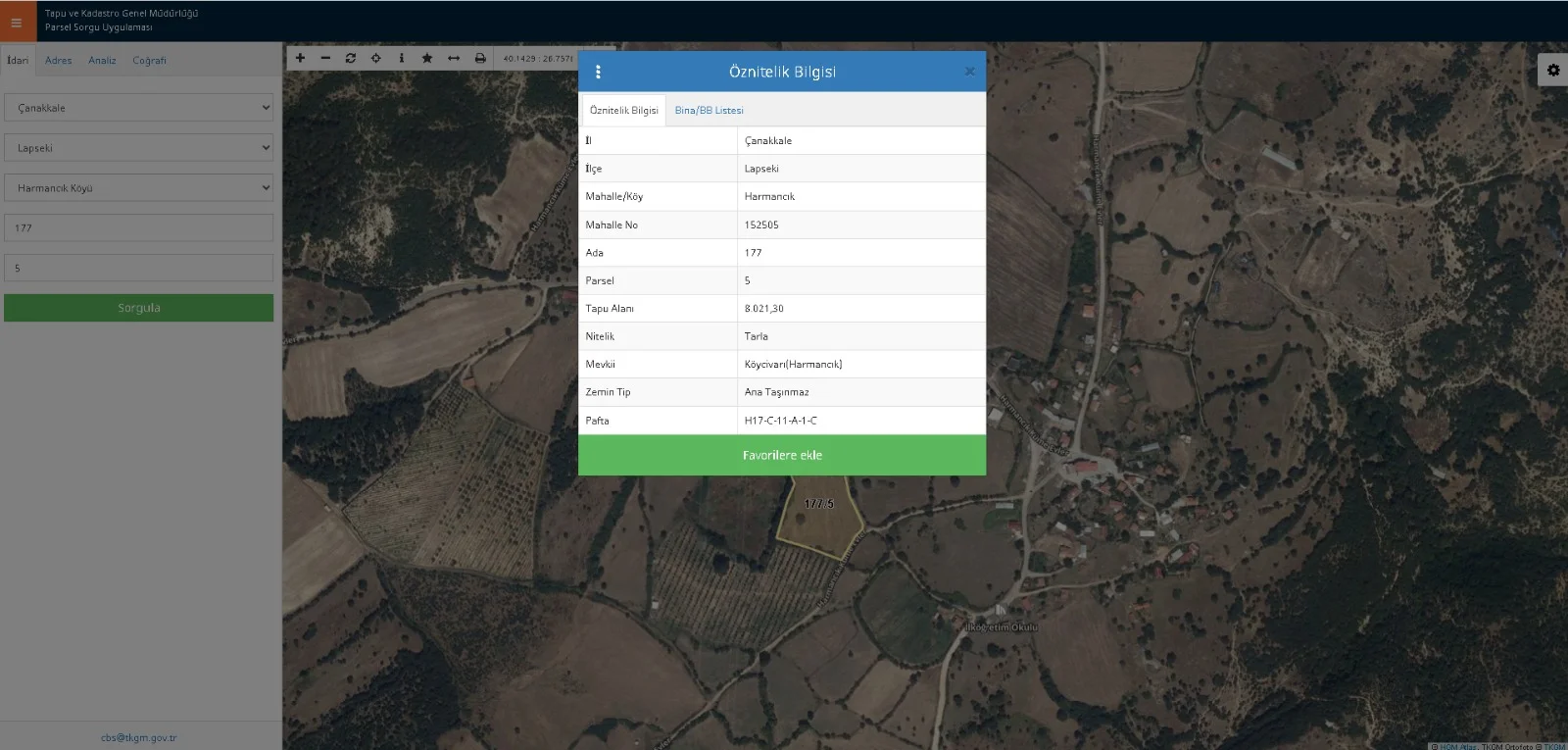The width and height of the screenshot is (1568, 750).
Task: Select the distance measure arrow icon
Action: 454,58
